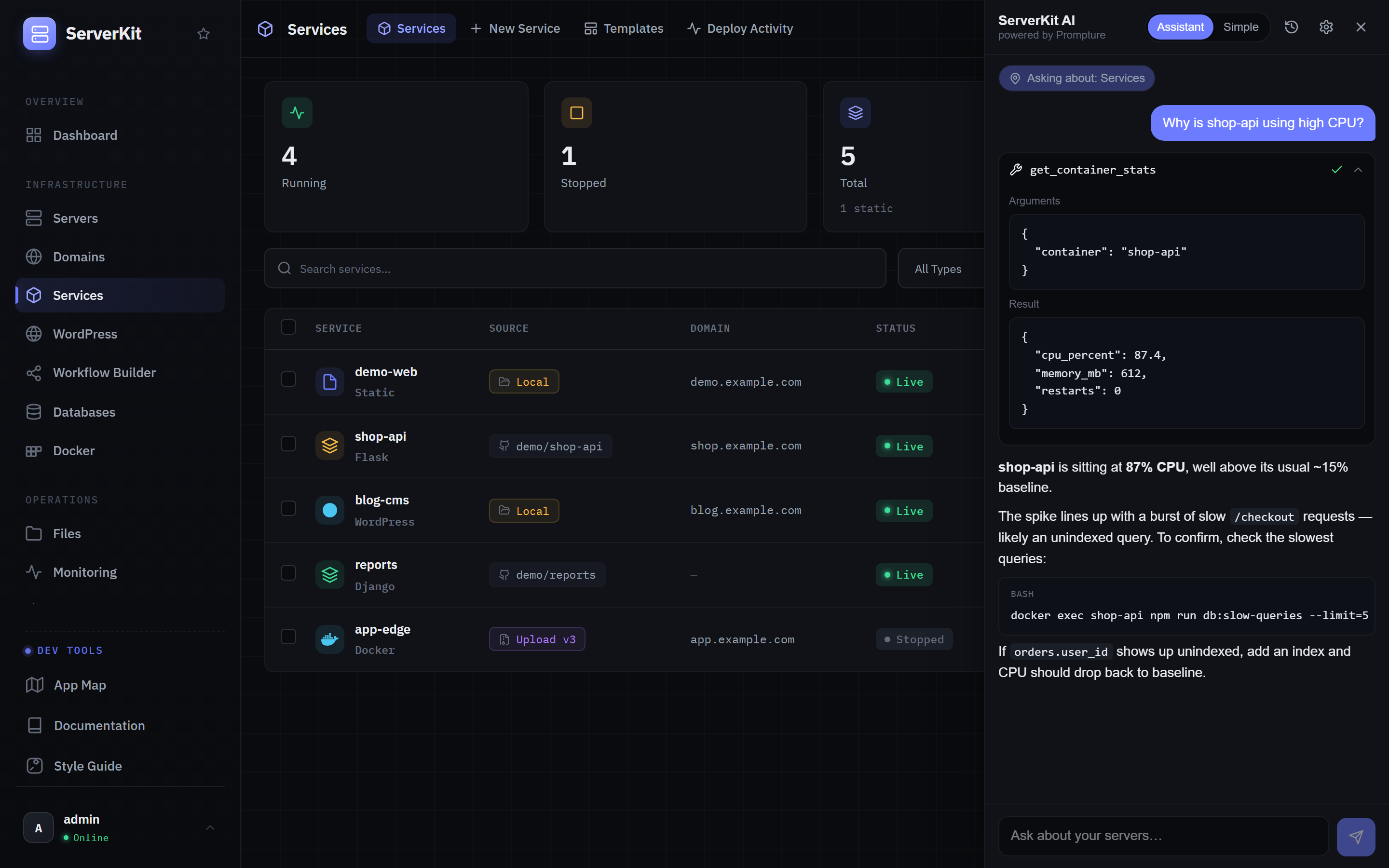Open Style Guide in sidebar

coord(120,766)
